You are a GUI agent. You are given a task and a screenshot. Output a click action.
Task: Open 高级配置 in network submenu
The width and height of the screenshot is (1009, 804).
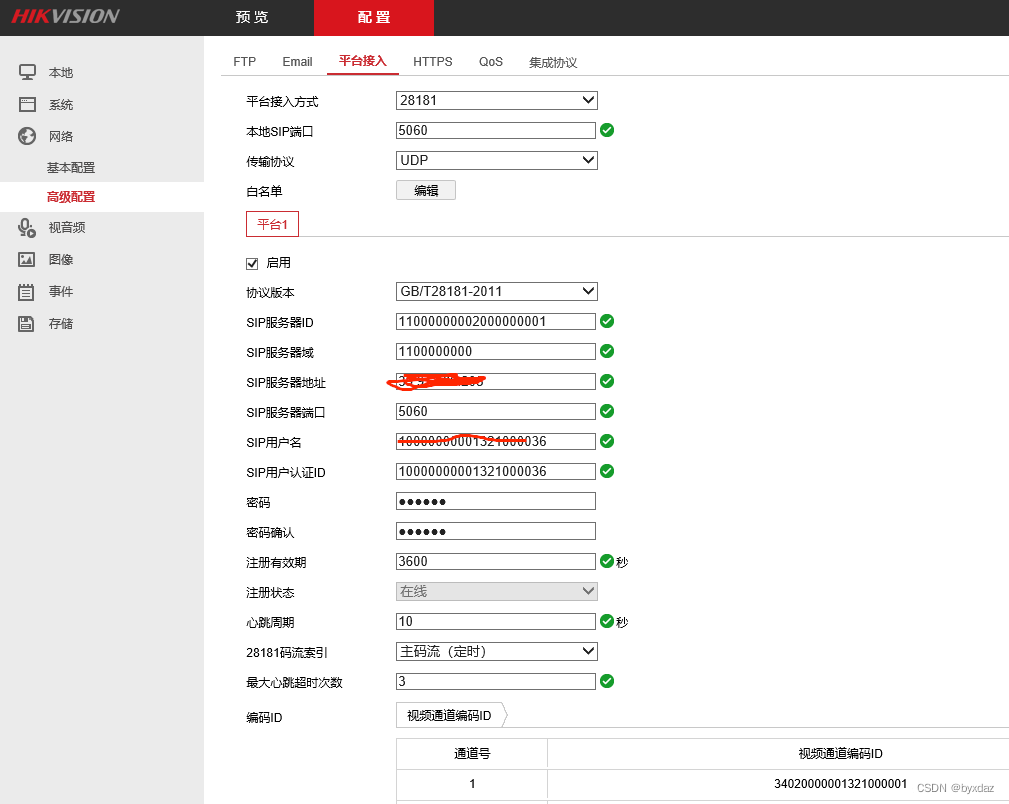click(71, 197)
